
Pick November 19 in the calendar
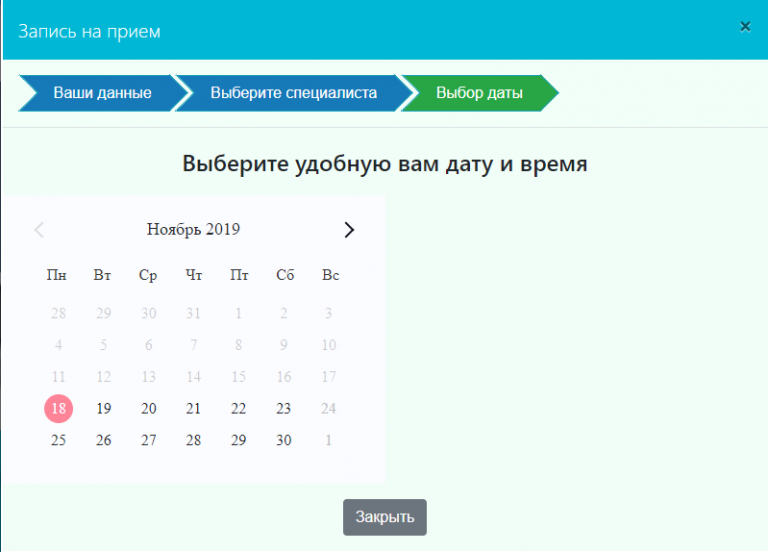click(x=103, y=408)
